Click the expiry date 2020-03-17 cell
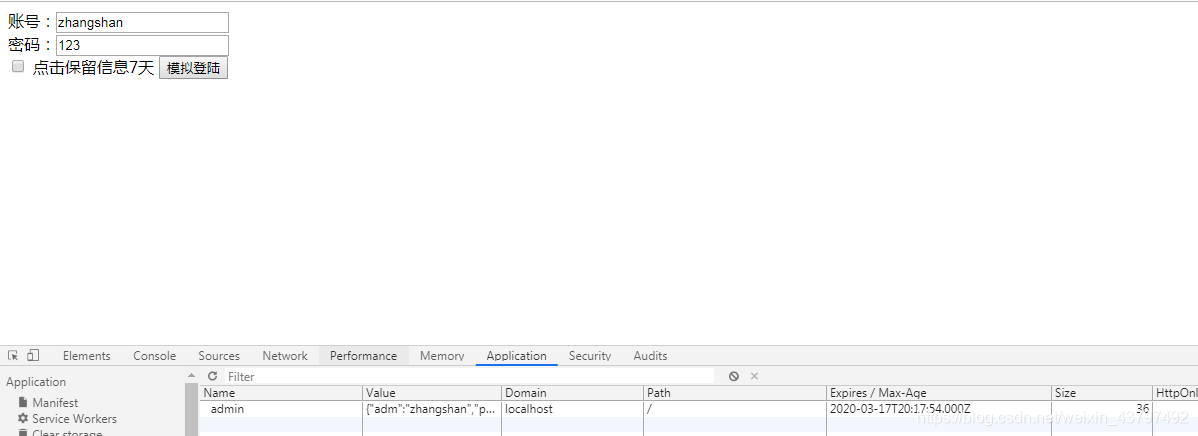The height and width of the screenshot is (436, 1198). (939, 409)
